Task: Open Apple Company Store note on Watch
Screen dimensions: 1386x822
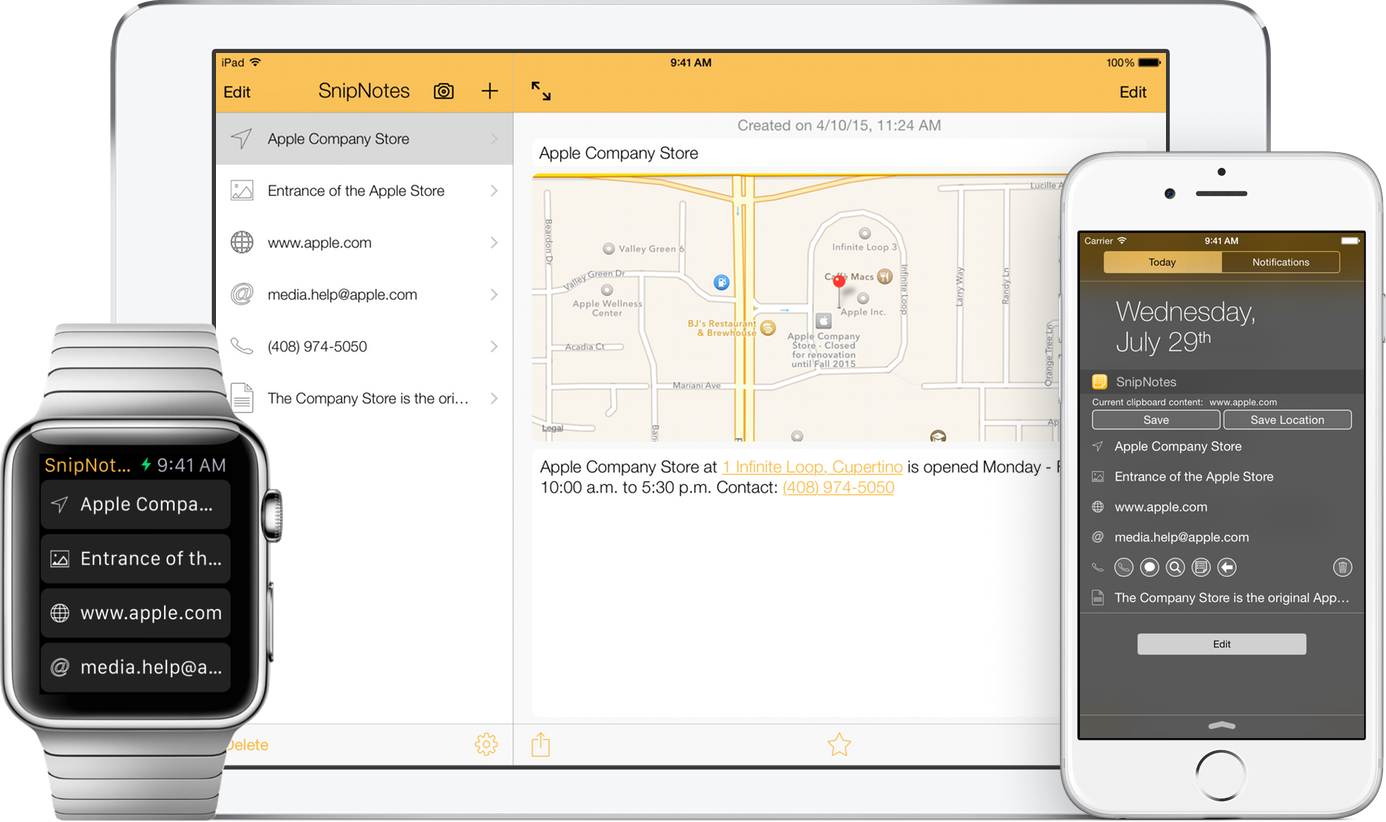Action: pos(136,505)
